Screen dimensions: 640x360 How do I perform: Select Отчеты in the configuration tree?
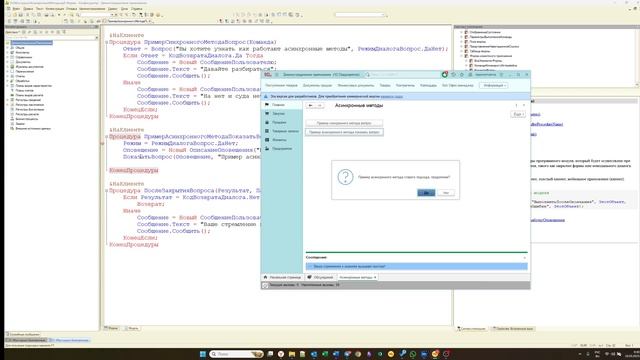tap(20, 76)
